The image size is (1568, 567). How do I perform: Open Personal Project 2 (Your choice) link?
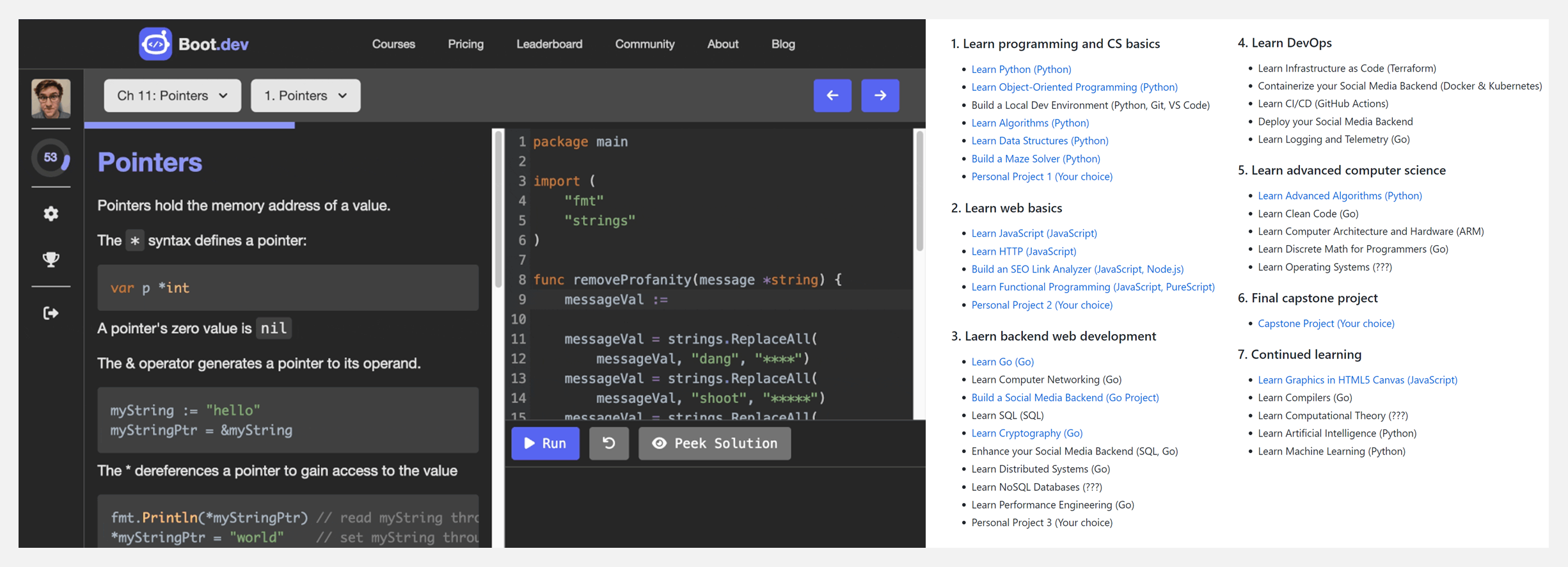tap(1041, 305)
